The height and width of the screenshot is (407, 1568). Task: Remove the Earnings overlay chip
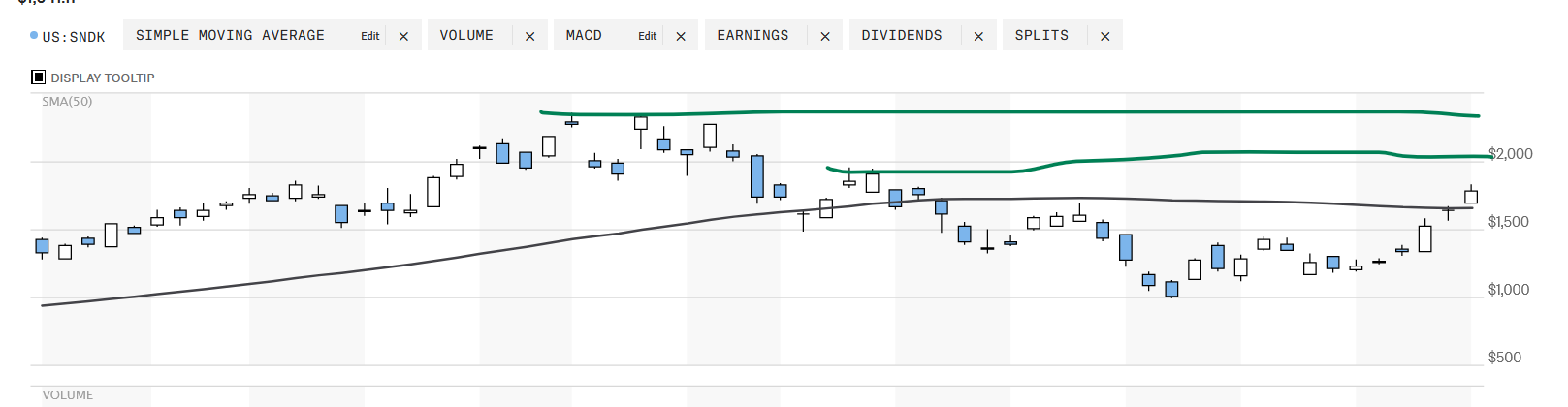click(x=825, y=36)
